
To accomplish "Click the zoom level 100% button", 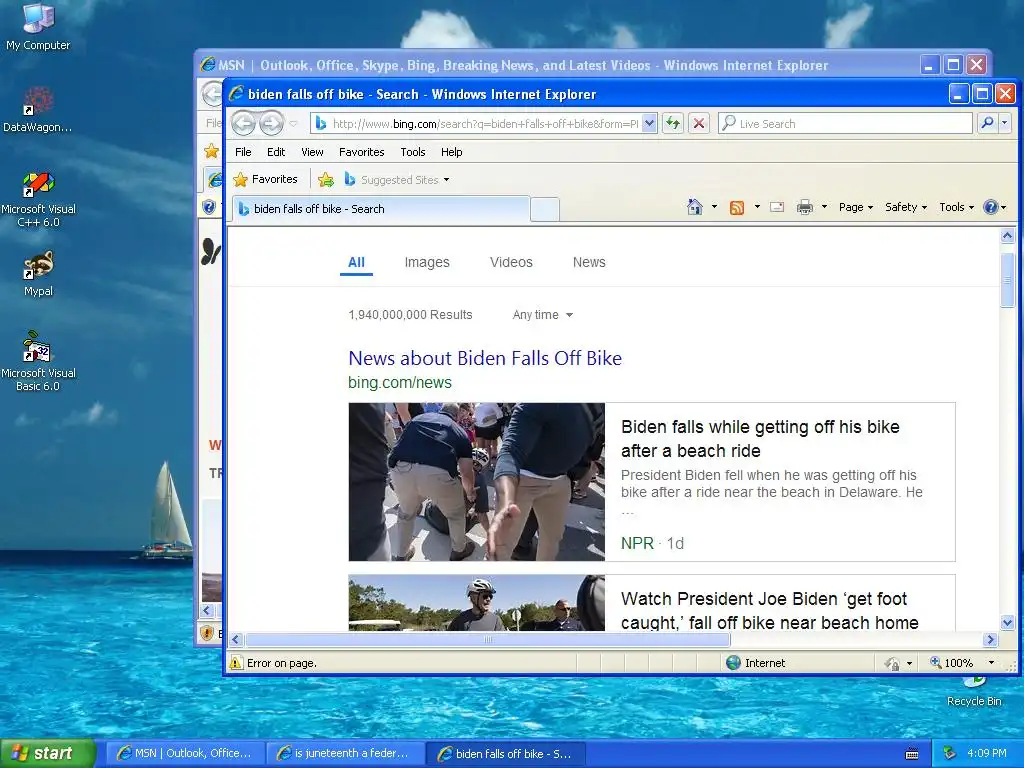I will click(x=953, y=663).
